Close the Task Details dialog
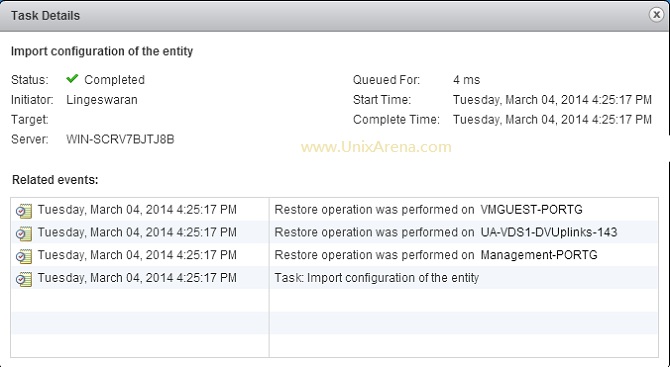Screen dimensions: 670x367 (656, 15)
